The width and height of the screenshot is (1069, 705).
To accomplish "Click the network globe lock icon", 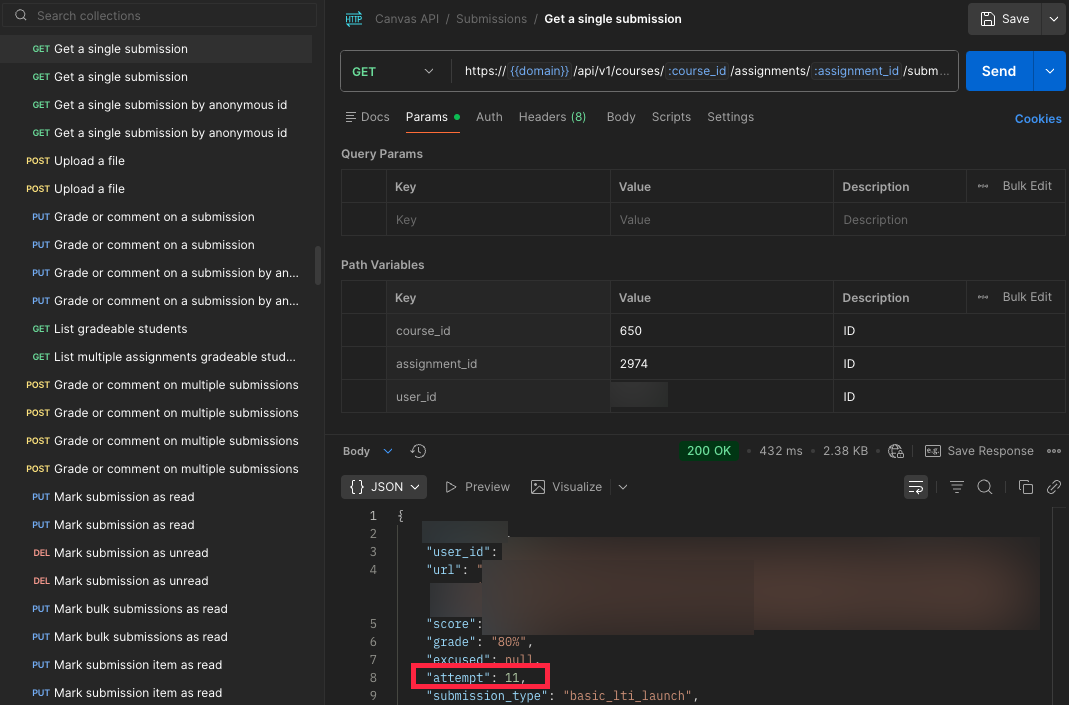I will (896, 451).
